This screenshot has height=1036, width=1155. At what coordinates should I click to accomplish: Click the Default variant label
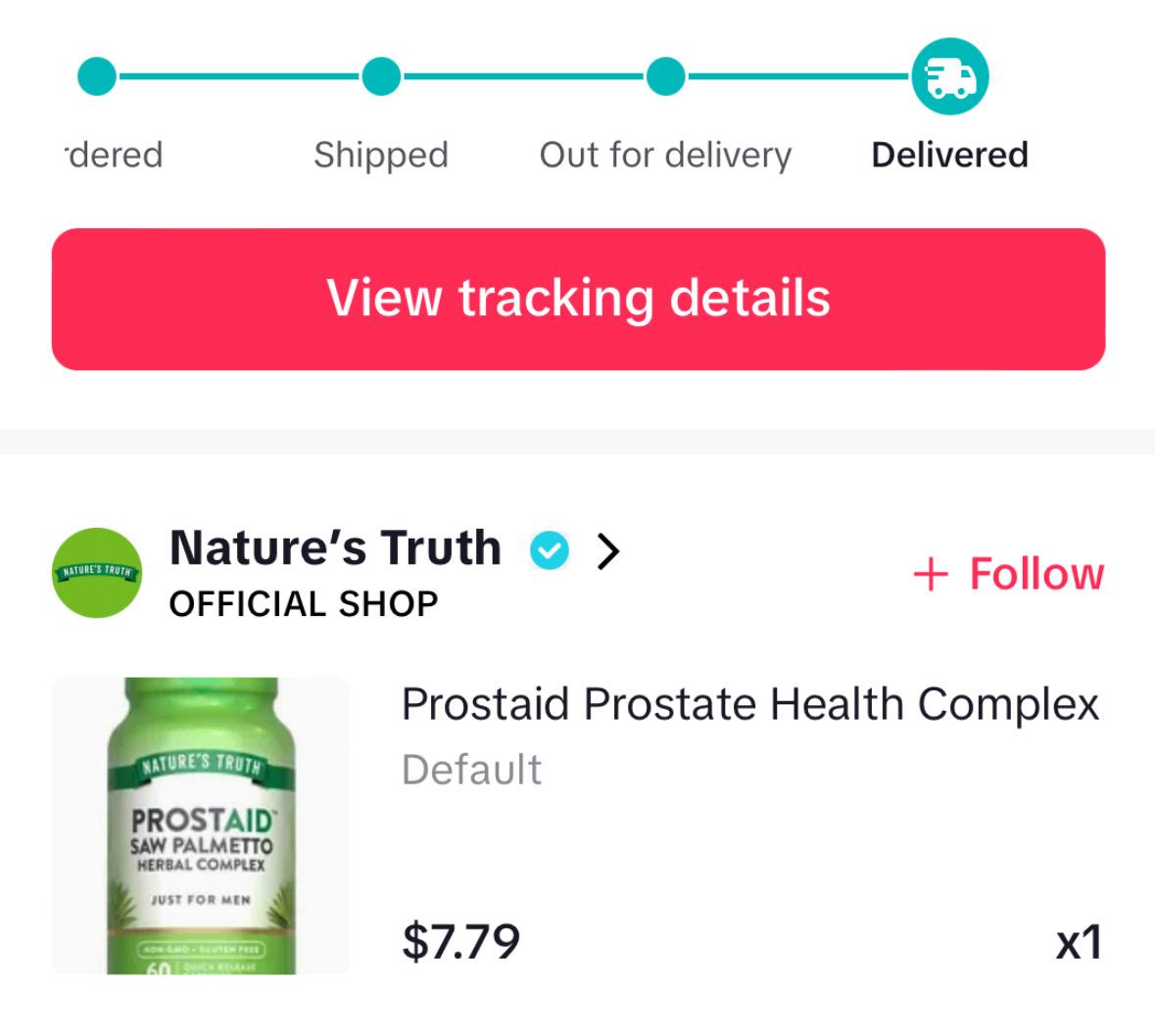(x=471, y=770)
